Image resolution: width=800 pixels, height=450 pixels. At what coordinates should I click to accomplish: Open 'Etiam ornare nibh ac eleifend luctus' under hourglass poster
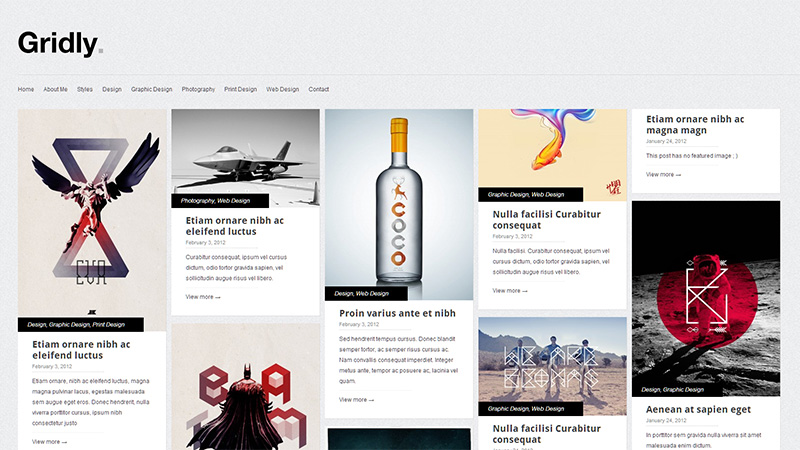coord(81,350)
